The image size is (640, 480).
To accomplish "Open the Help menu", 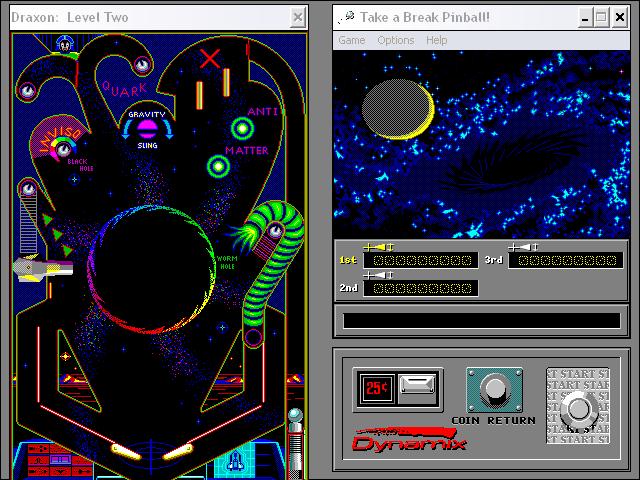I will pos(436,40).
